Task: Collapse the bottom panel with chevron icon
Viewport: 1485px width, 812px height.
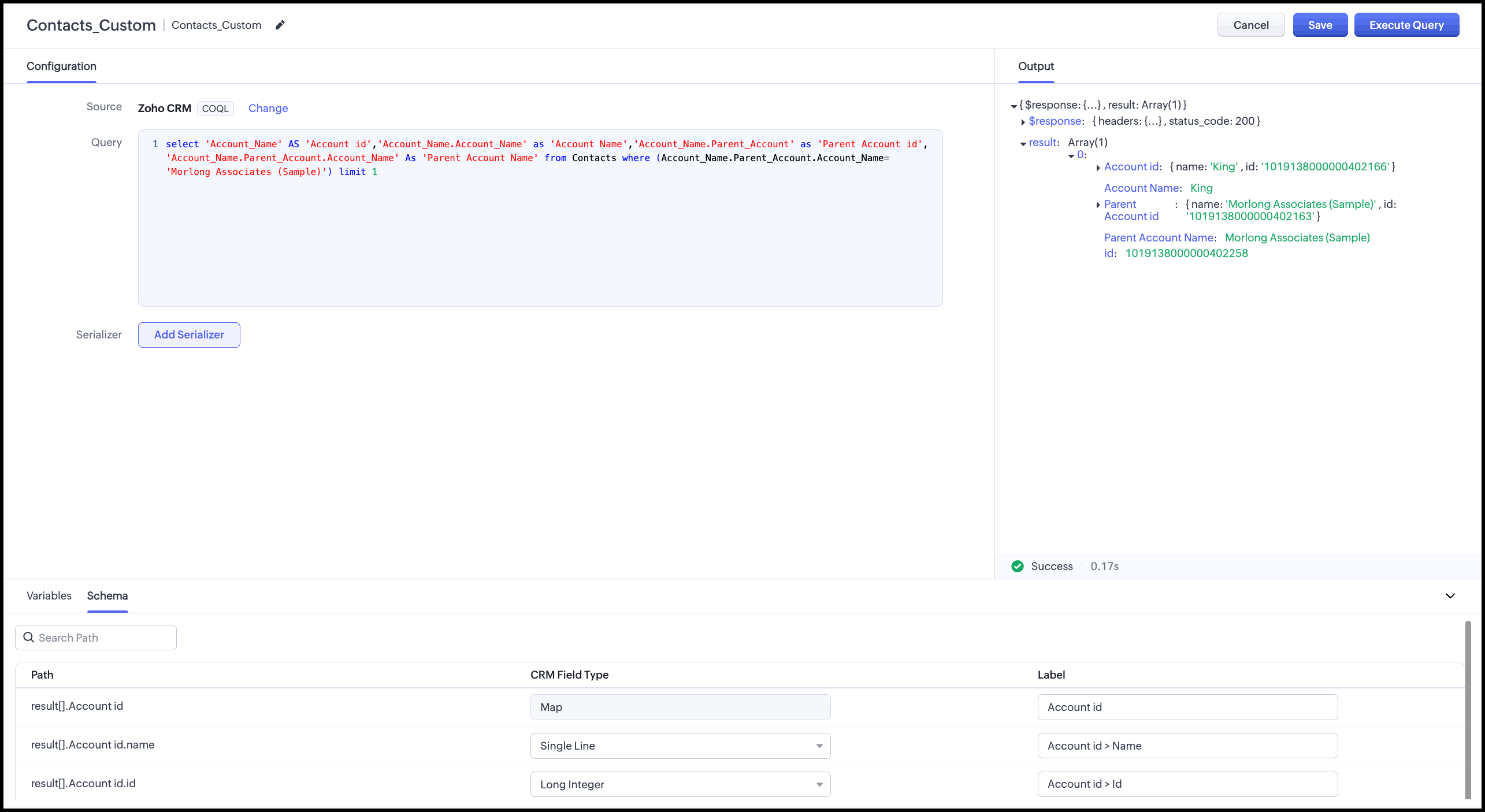Action: 1450,595
